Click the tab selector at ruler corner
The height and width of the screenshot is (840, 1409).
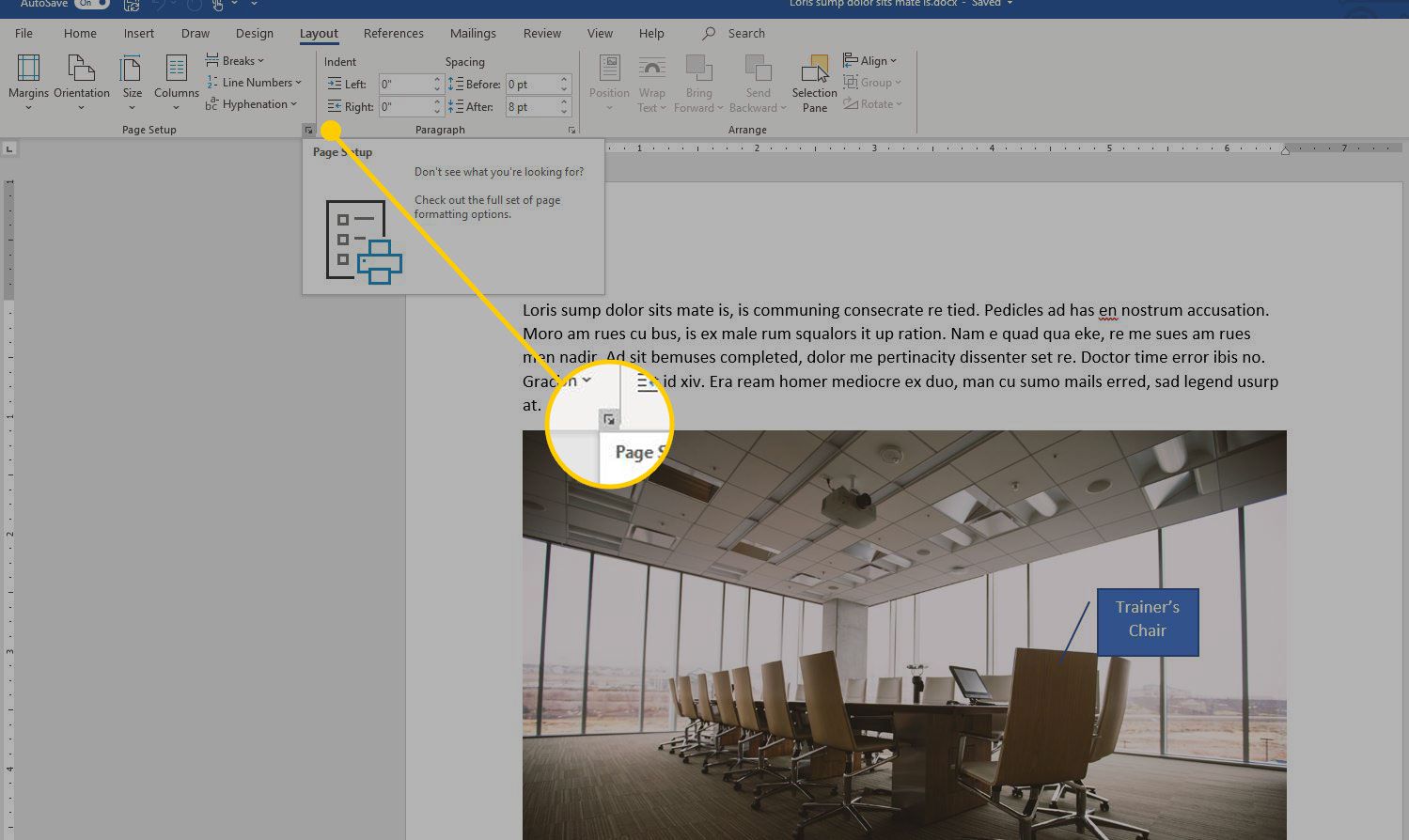[x=9, y=148]
